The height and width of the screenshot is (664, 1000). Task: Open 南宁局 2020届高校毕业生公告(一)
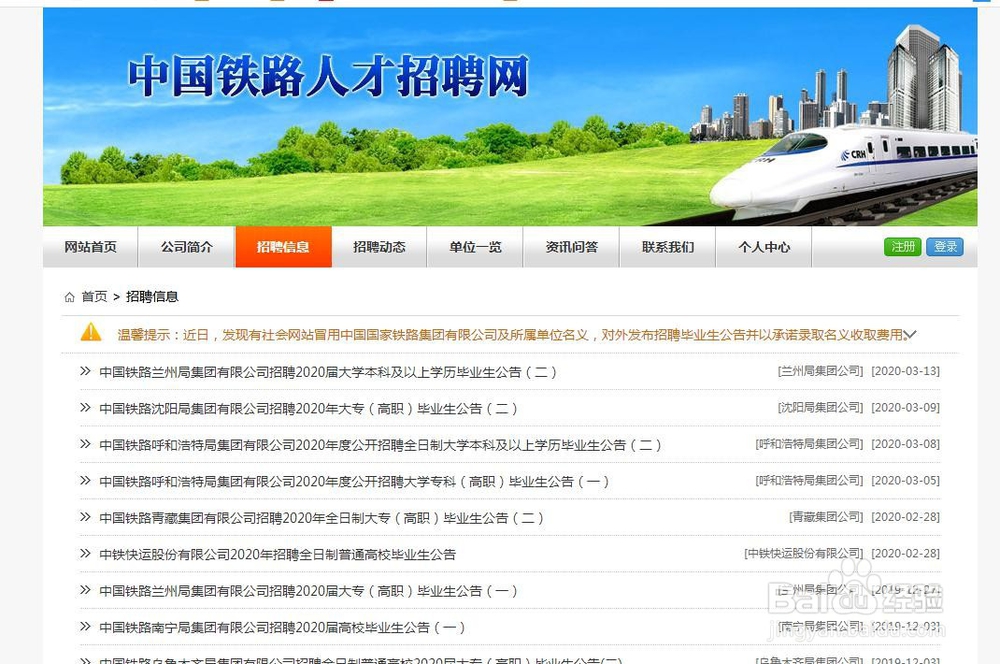pos(282,627)
